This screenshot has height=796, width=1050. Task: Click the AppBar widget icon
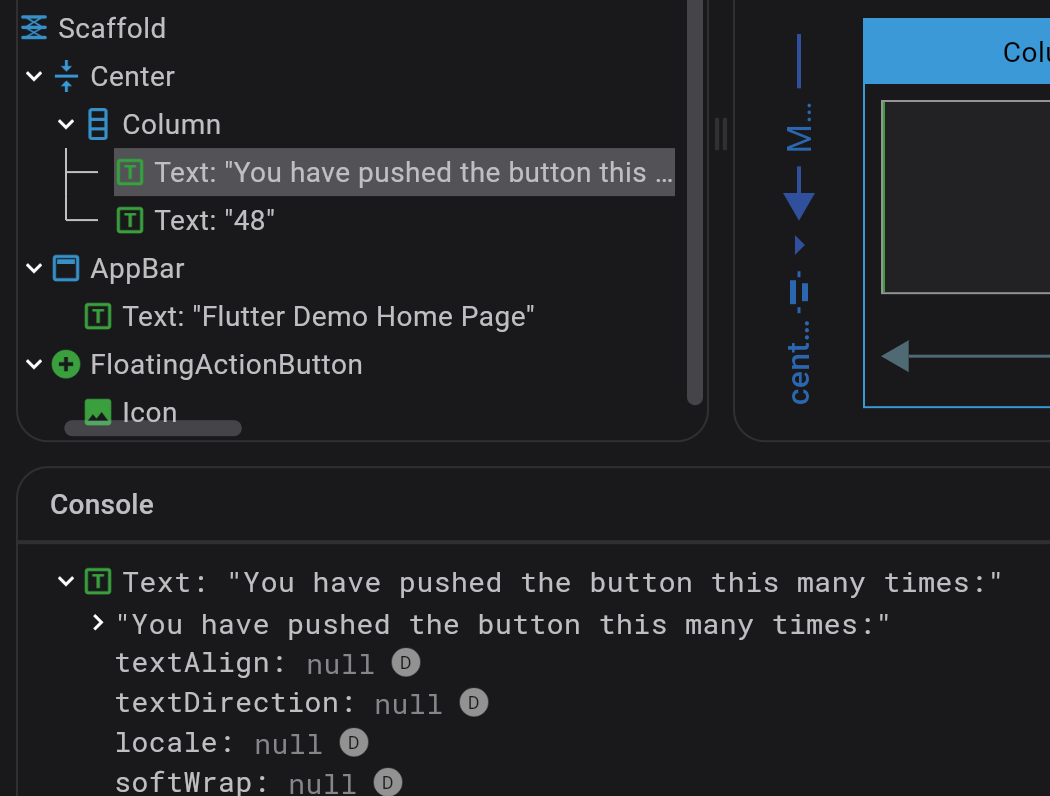tap(64, 268)
